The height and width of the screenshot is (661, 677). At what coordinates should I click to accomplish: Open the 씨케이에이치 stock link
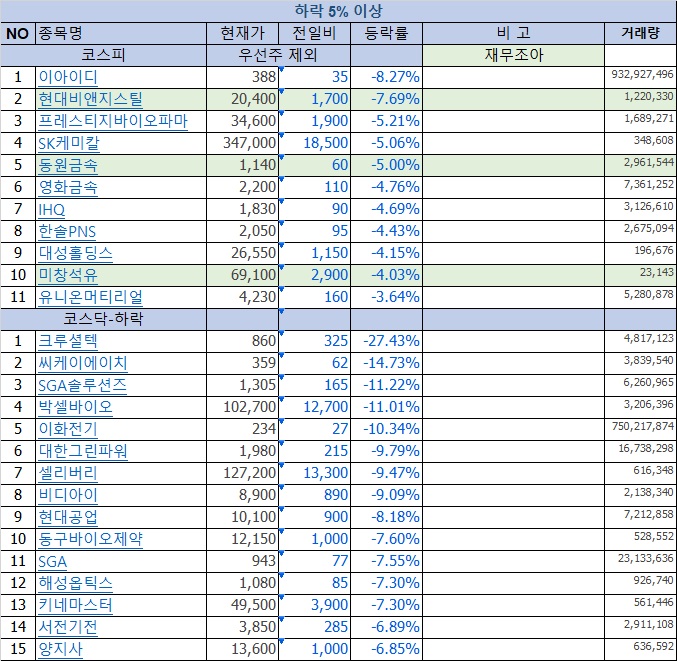(x=83, y=364)
